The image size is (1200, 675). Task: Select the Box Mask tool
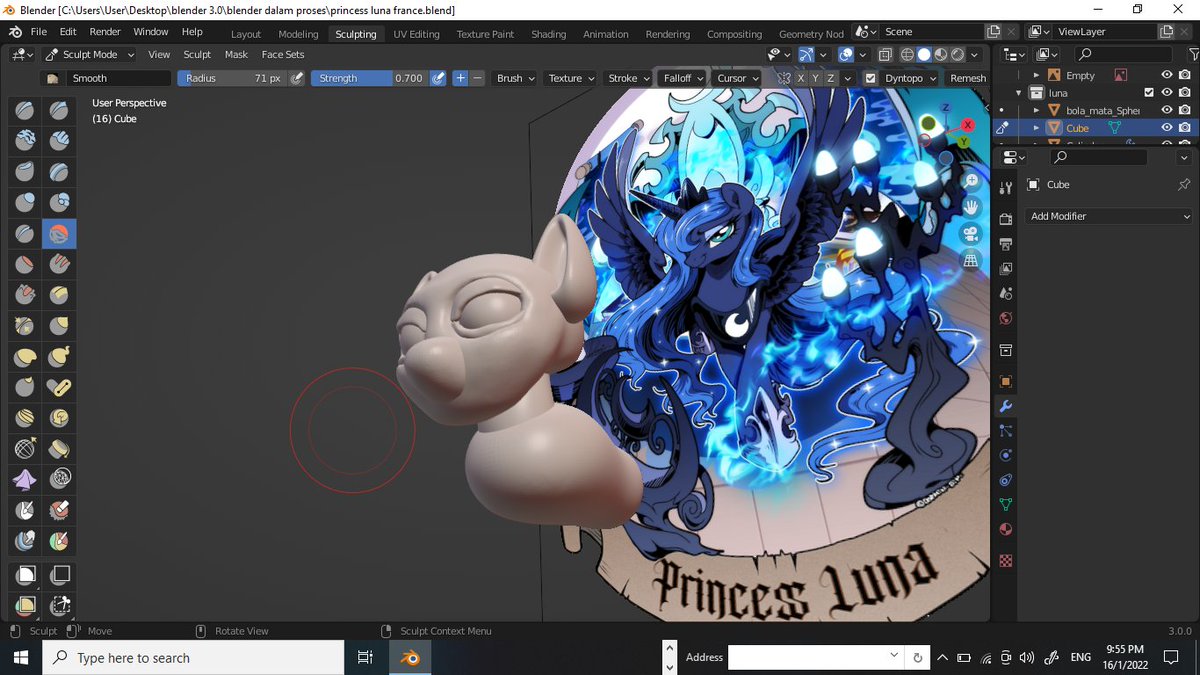26,575
